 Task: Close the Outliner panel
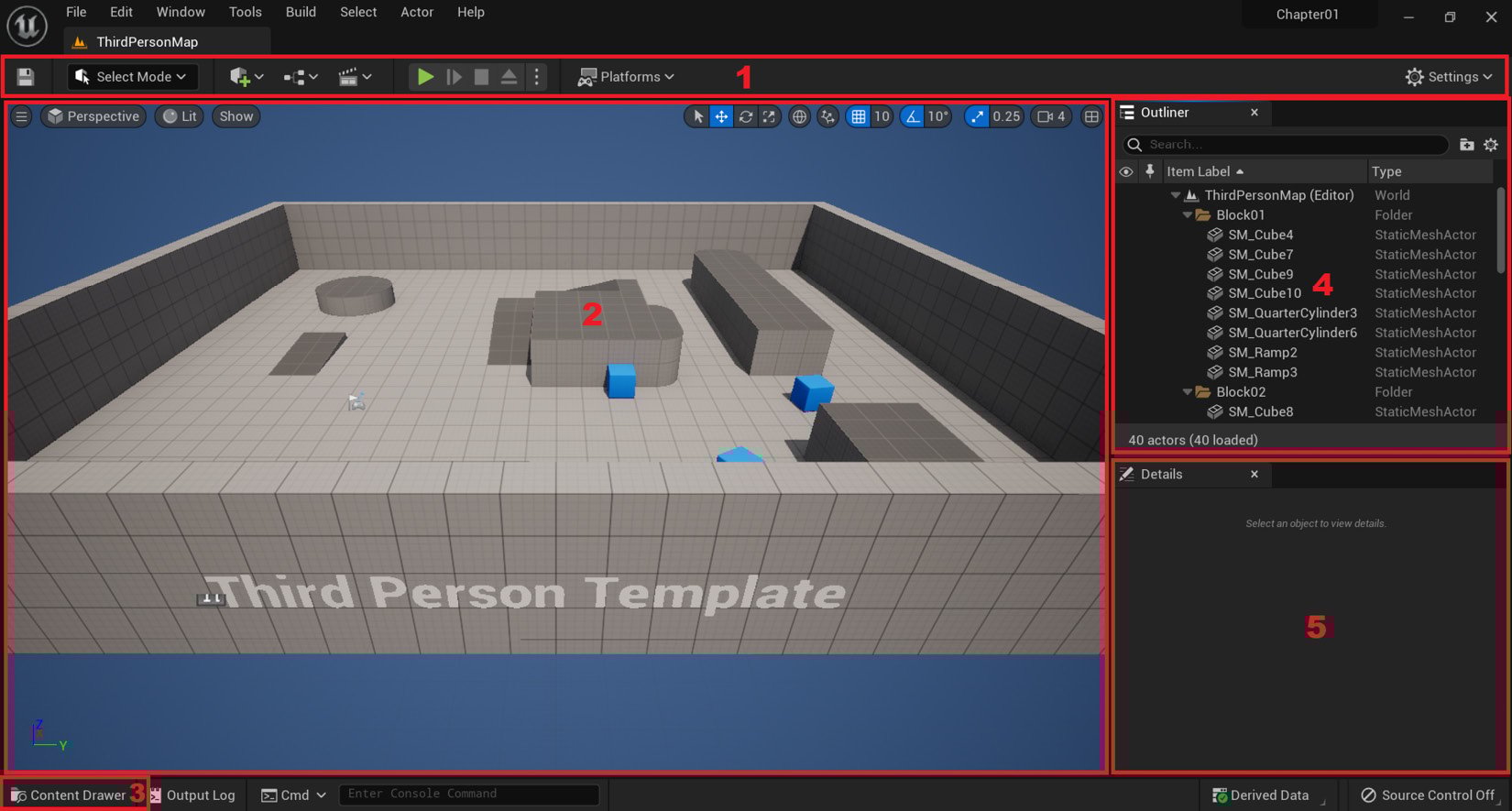click(x=1255, y=113)
